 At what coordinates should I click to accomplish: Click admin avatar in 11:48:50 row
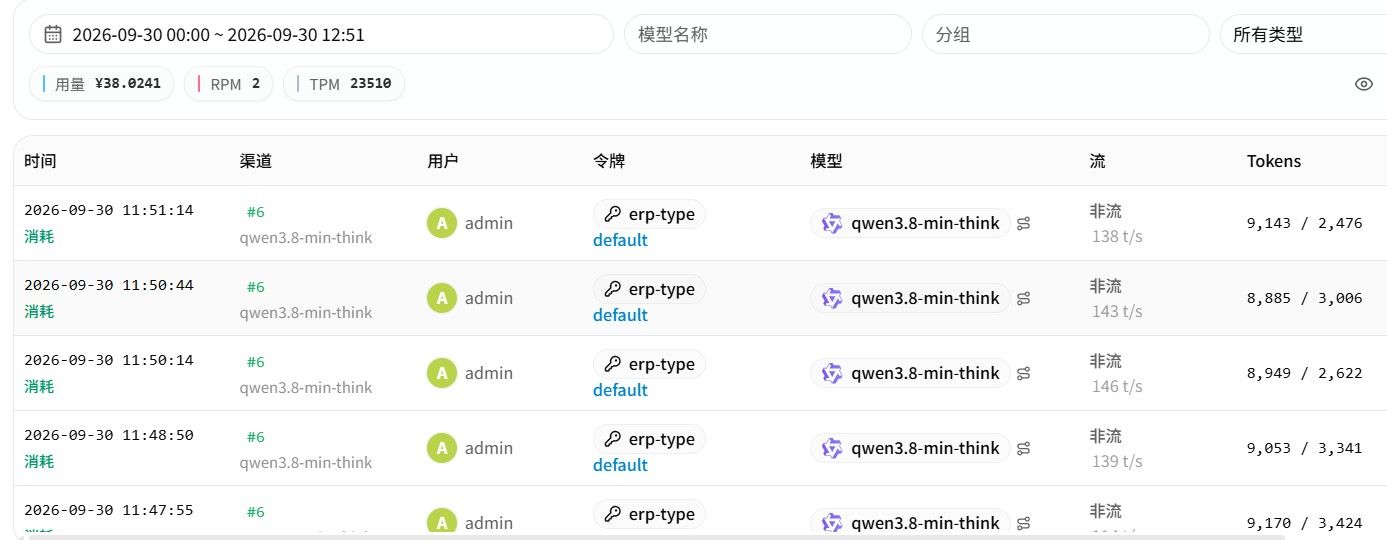441,448
